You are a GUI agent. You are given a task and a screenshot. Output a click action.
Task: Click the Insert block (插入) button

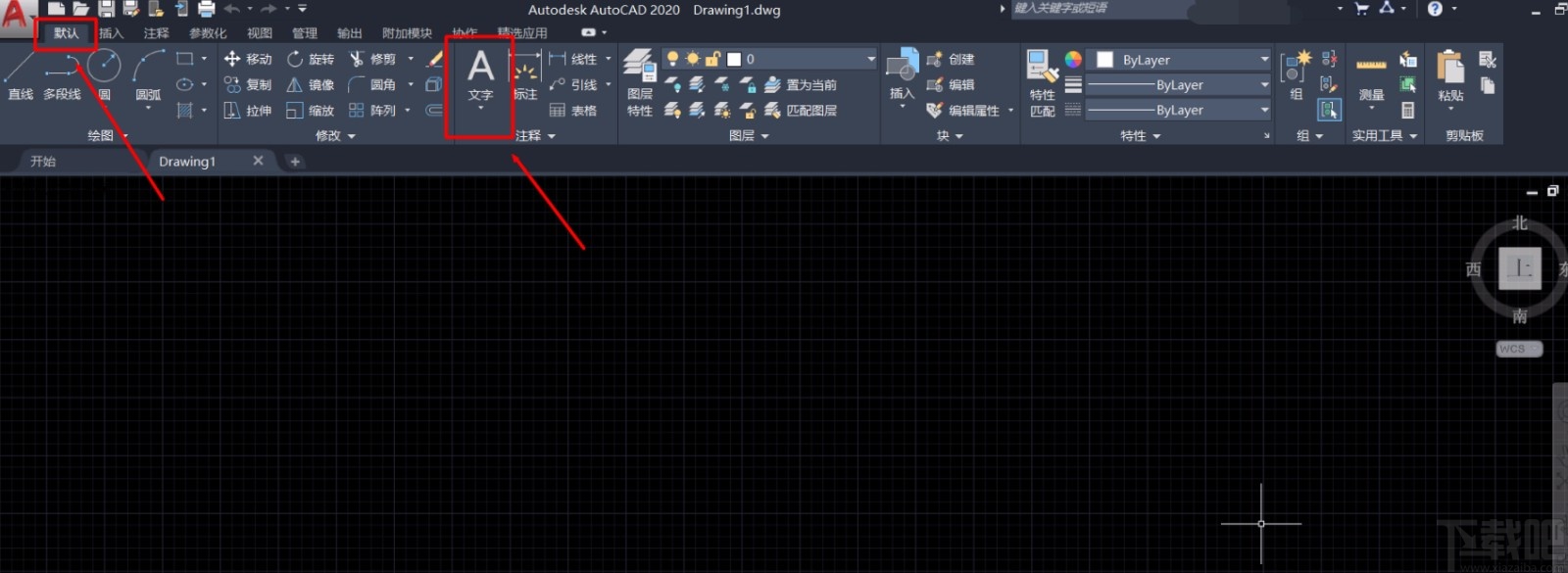coord(902,76)
